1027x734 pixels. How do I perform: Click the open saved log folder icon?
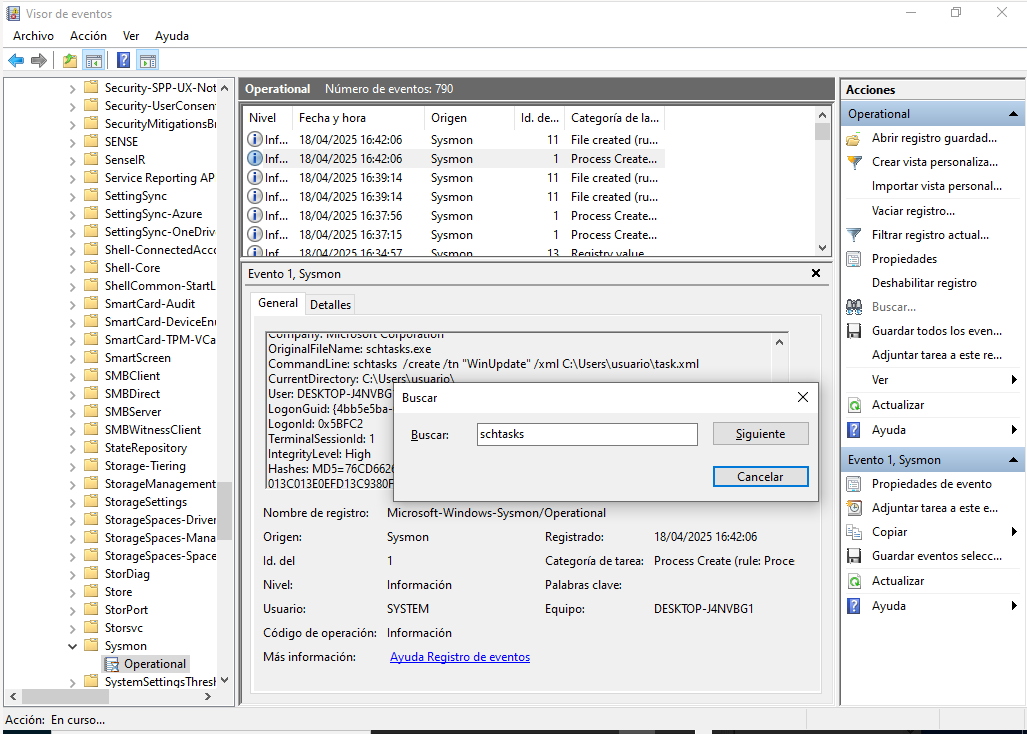(x=853, y=139)
